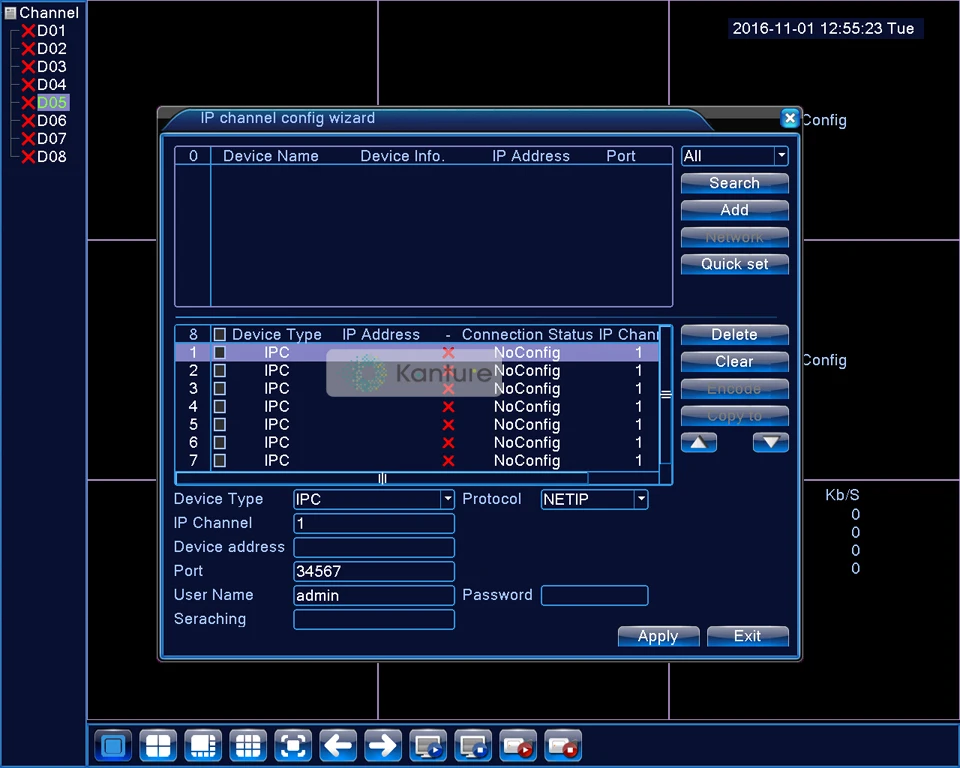
Task: Select channel D06 in the tree
Action: pos(51,121)
